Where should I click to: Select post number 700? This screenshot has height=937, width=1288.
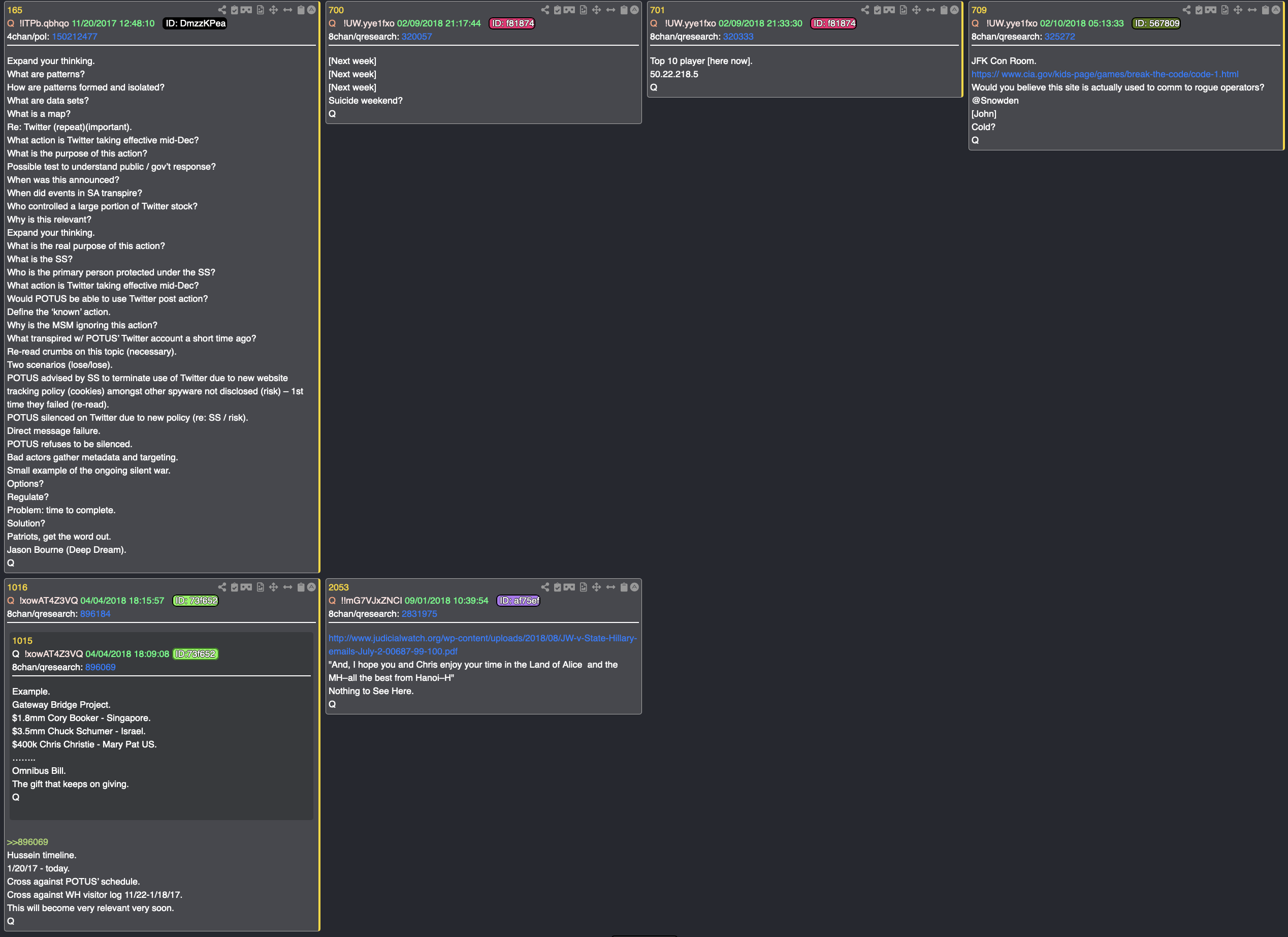336,10
